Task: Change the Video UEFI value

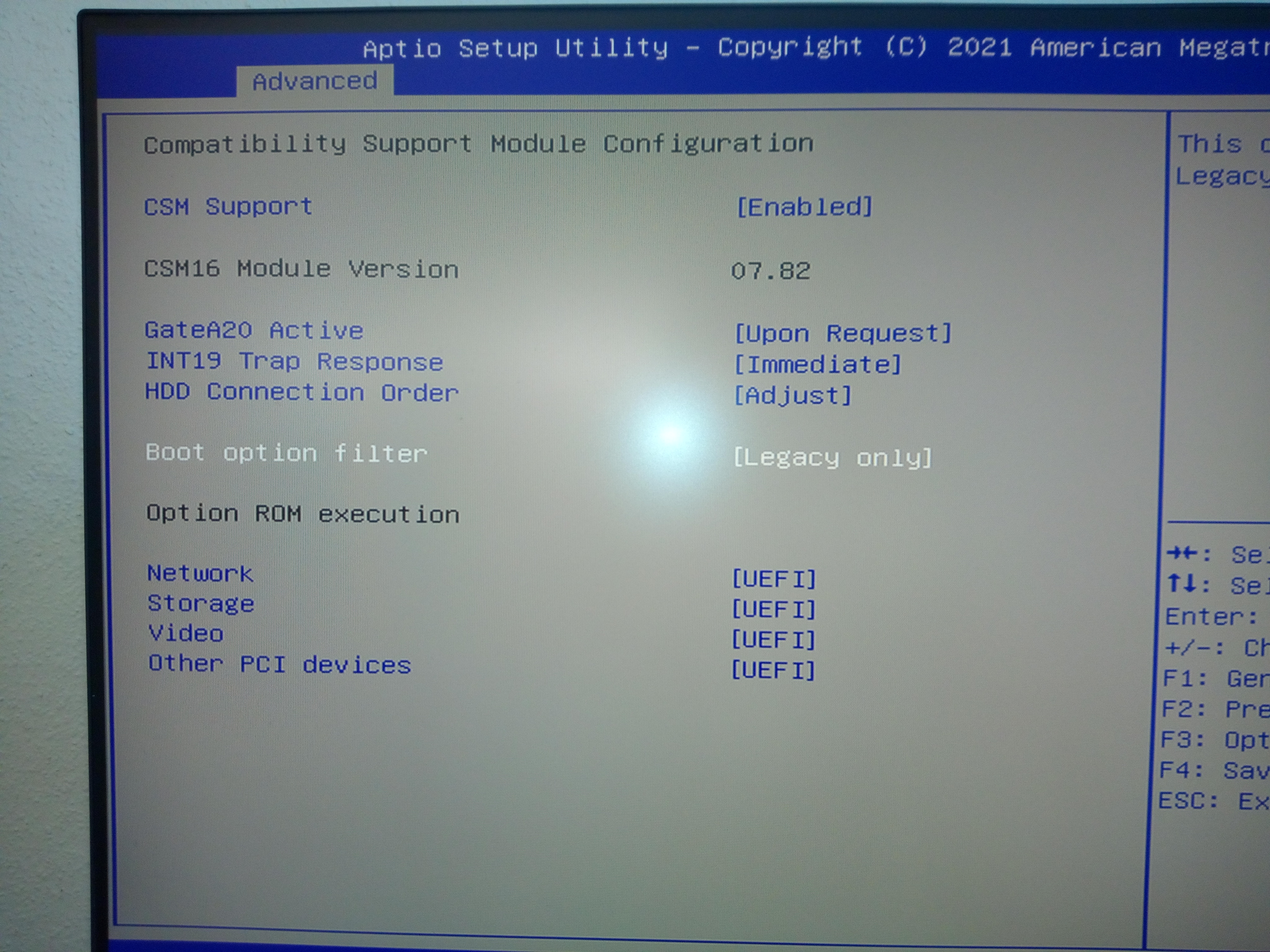Action: pyautogui.click(x=773, y=640)
